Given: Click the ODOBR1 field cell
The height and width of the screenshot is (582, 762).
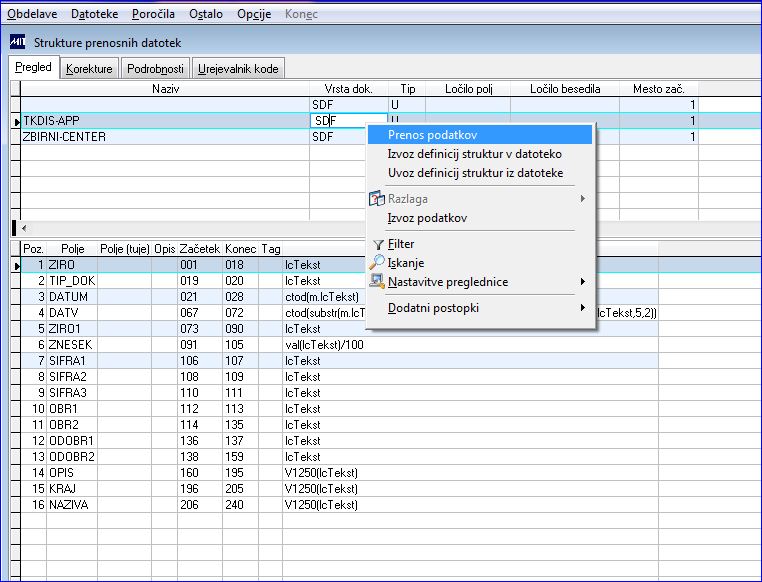Looking at the screenshot, I should pyautogui.click(x=72, y=441).
